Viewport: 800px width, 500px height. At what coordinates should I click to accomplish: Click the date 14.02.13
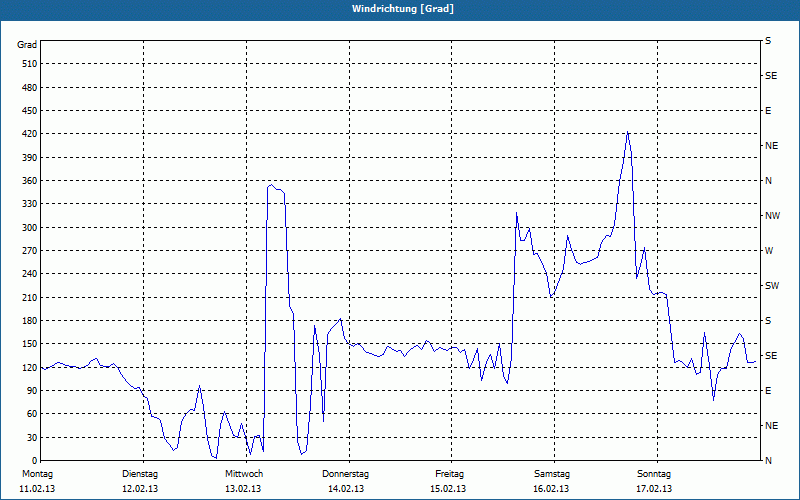[x=346, y=489]
